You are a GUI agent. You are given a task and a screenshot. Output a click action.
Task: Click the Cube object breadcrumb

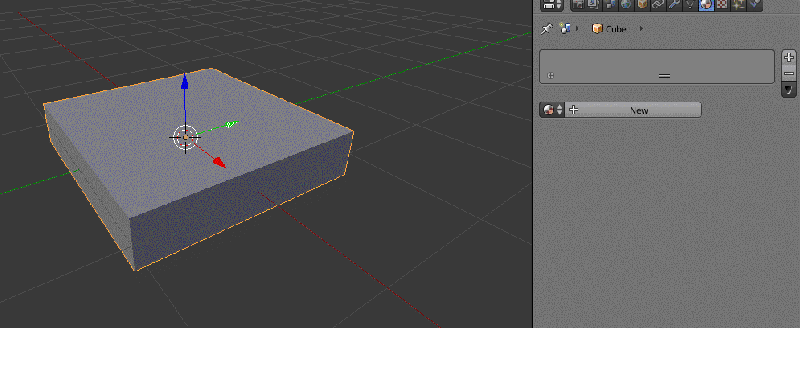pyautogui.click(x=609, y=29)
